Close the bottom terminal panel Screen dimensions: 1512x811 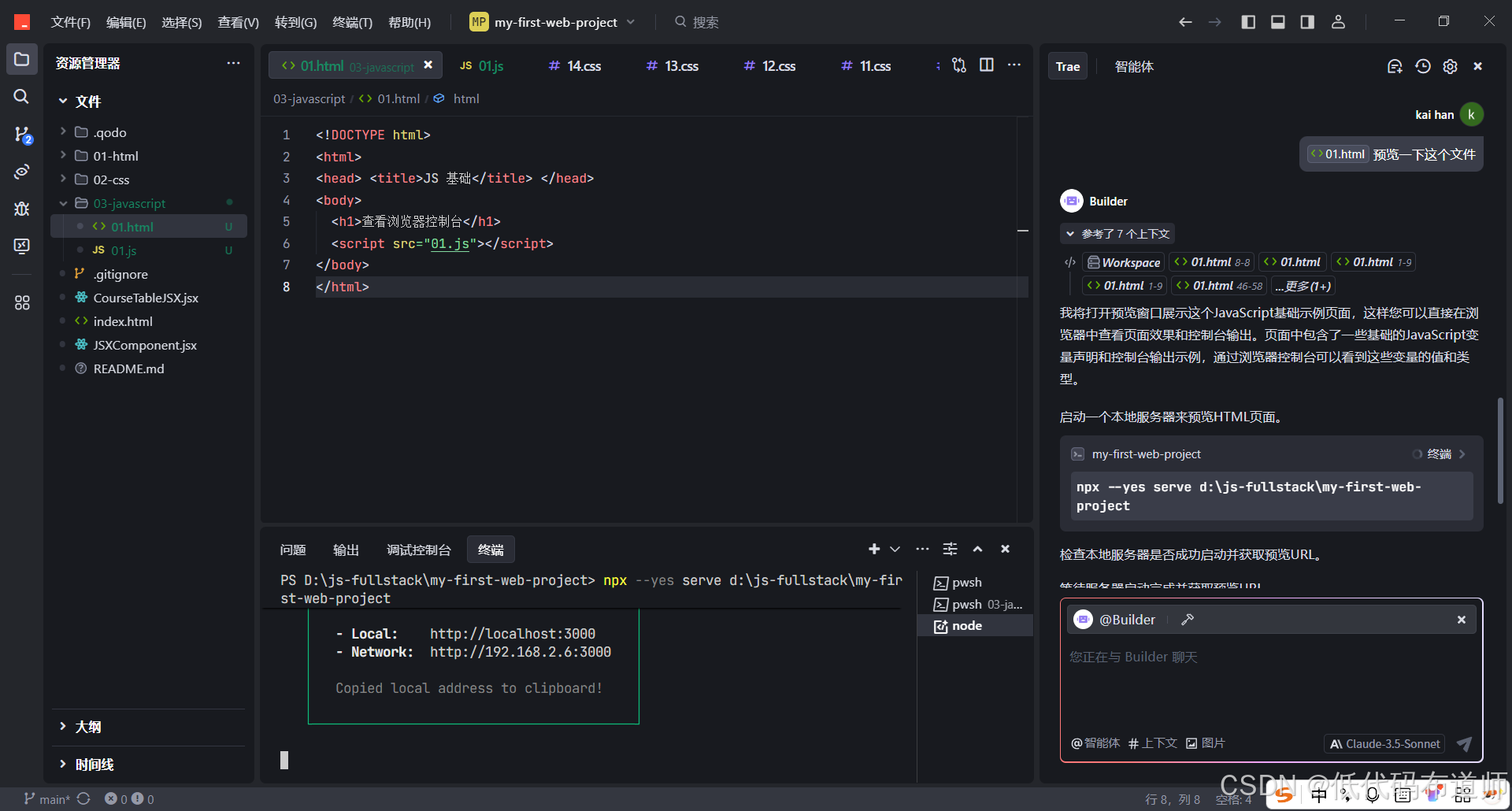tap(1005, 549)
